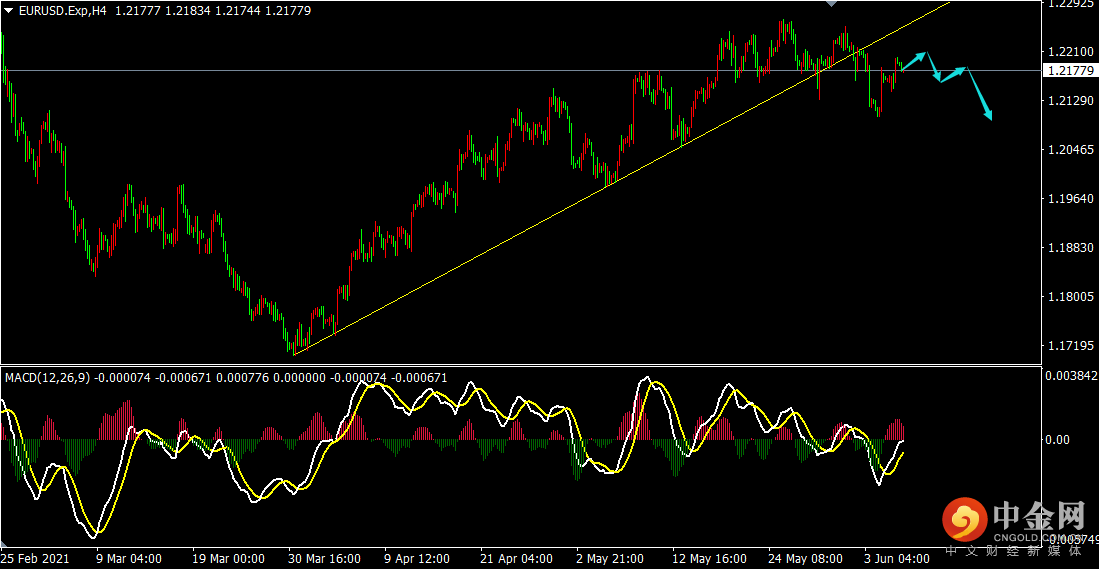The height and width of the screenshot is (569, 1099).
Task: Click the 24 May 08:00 time label
Action: tap(806, 559)
